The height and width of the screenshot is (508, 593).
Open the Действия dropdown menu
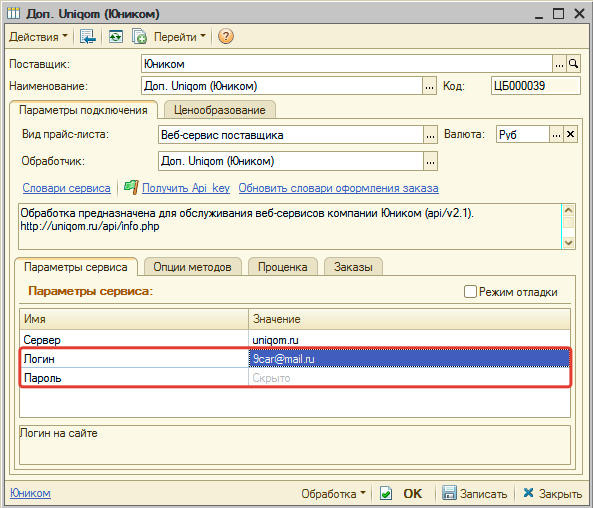coord(38,37)
